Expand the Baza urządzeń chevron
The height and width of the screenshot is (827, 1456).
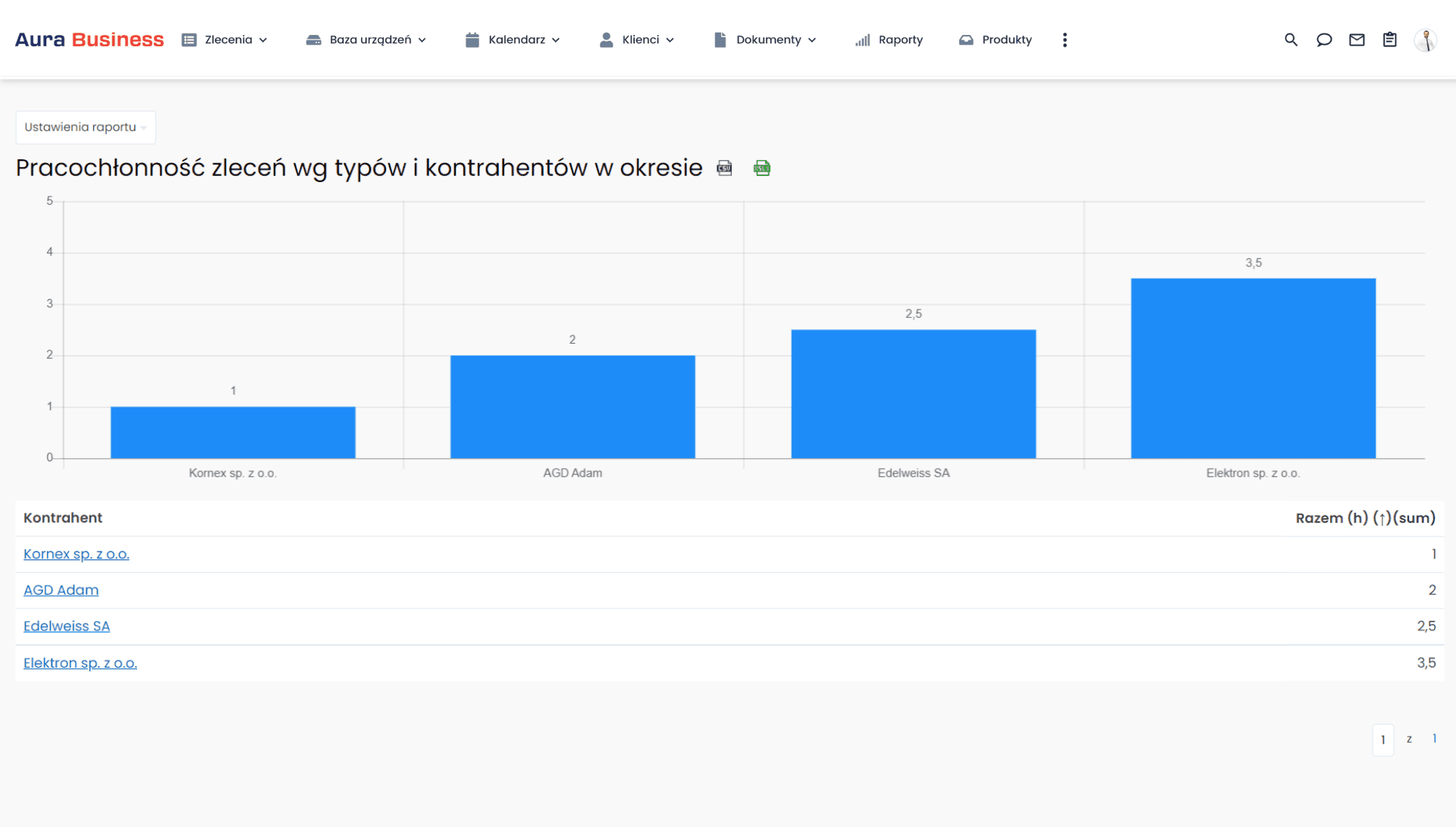point(422,40)
